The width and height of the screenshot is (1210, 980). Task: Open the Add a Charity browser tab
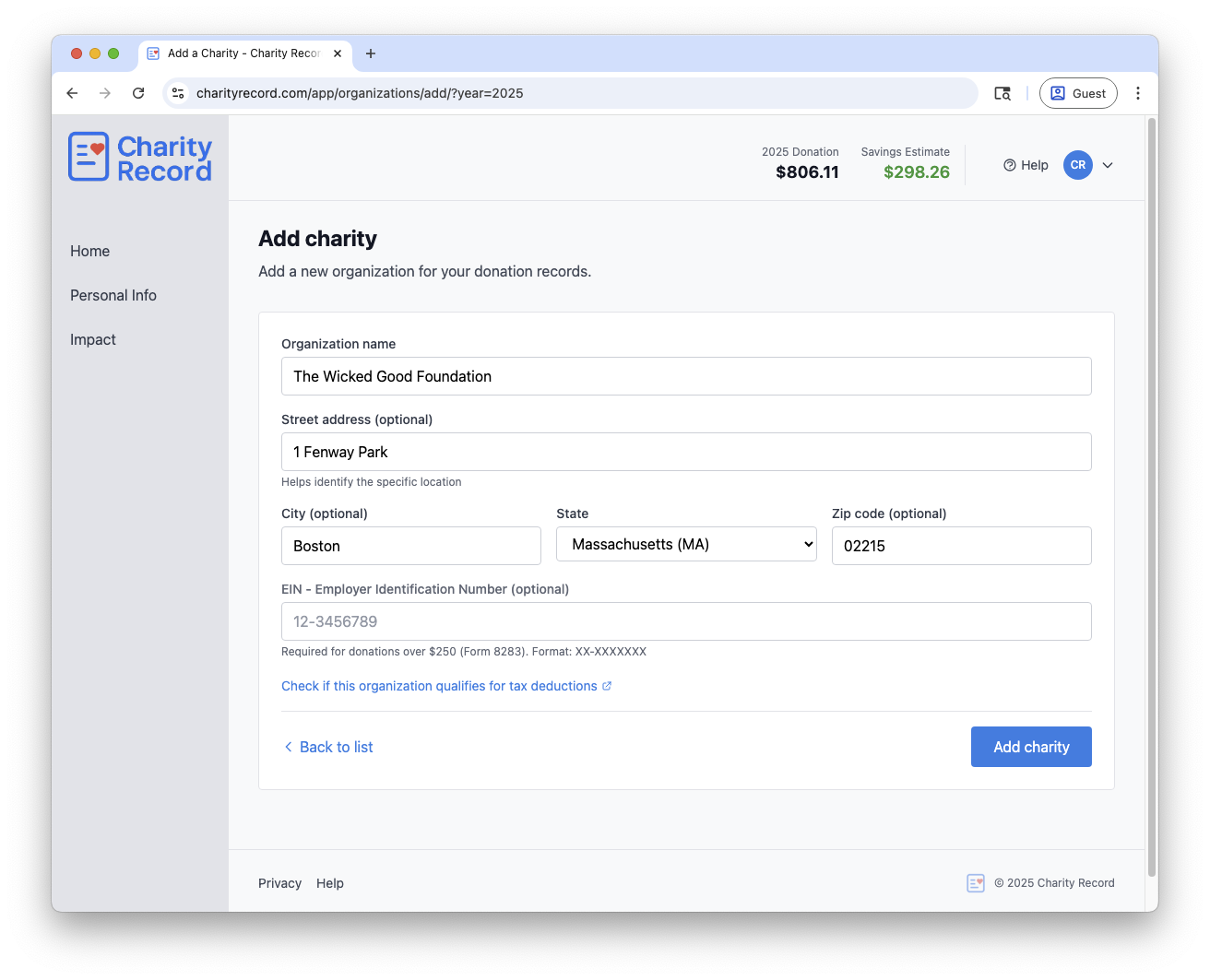240,53
